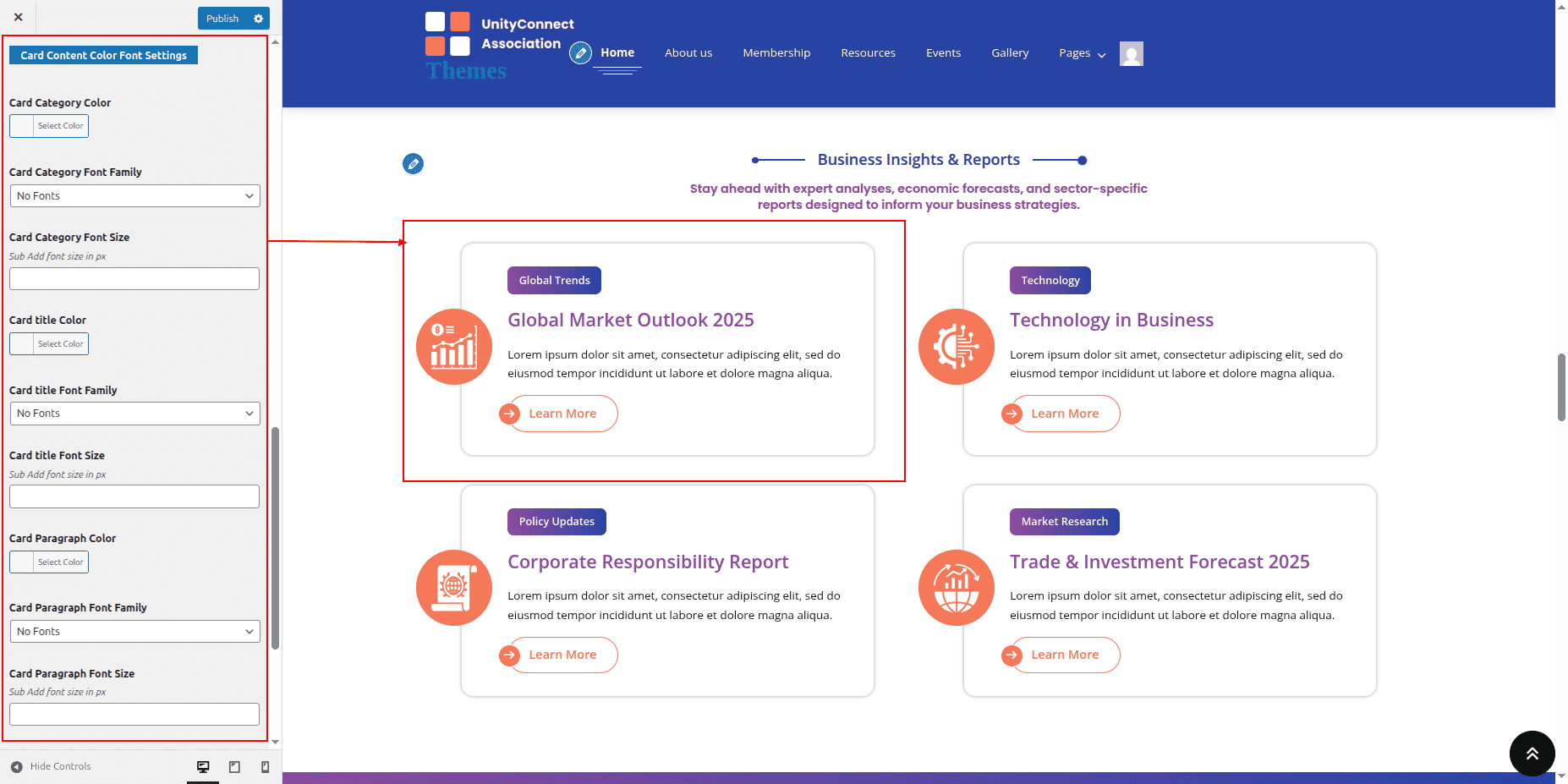1568x784 pixels.
Task: Toggle Hide Controls at the panel bottom
Action: 51,766
